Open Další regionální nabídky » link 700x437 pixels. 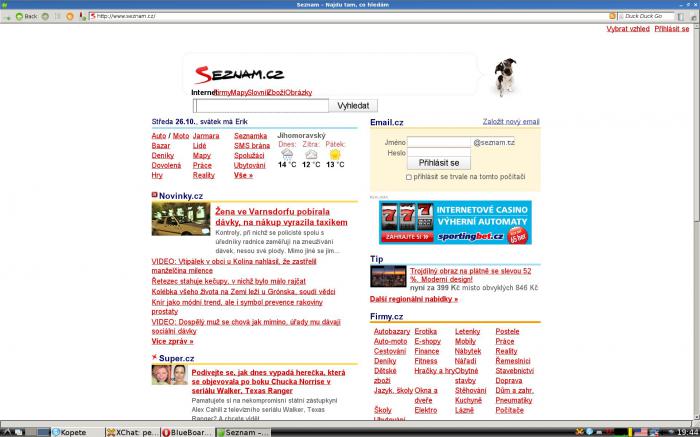414,299
